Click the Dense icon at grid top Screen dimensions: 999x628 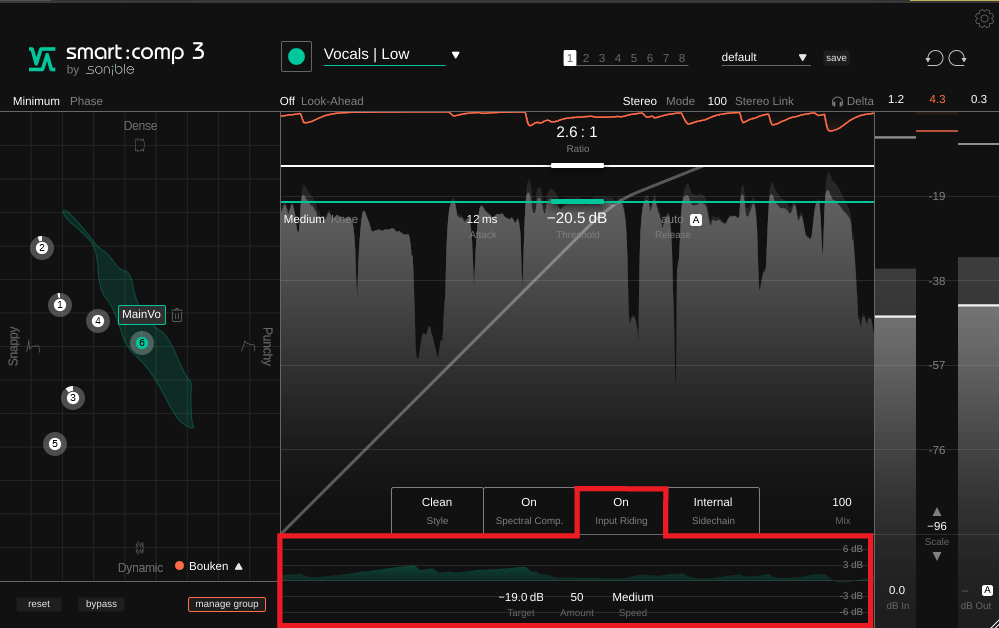click(x=140, y=145)
